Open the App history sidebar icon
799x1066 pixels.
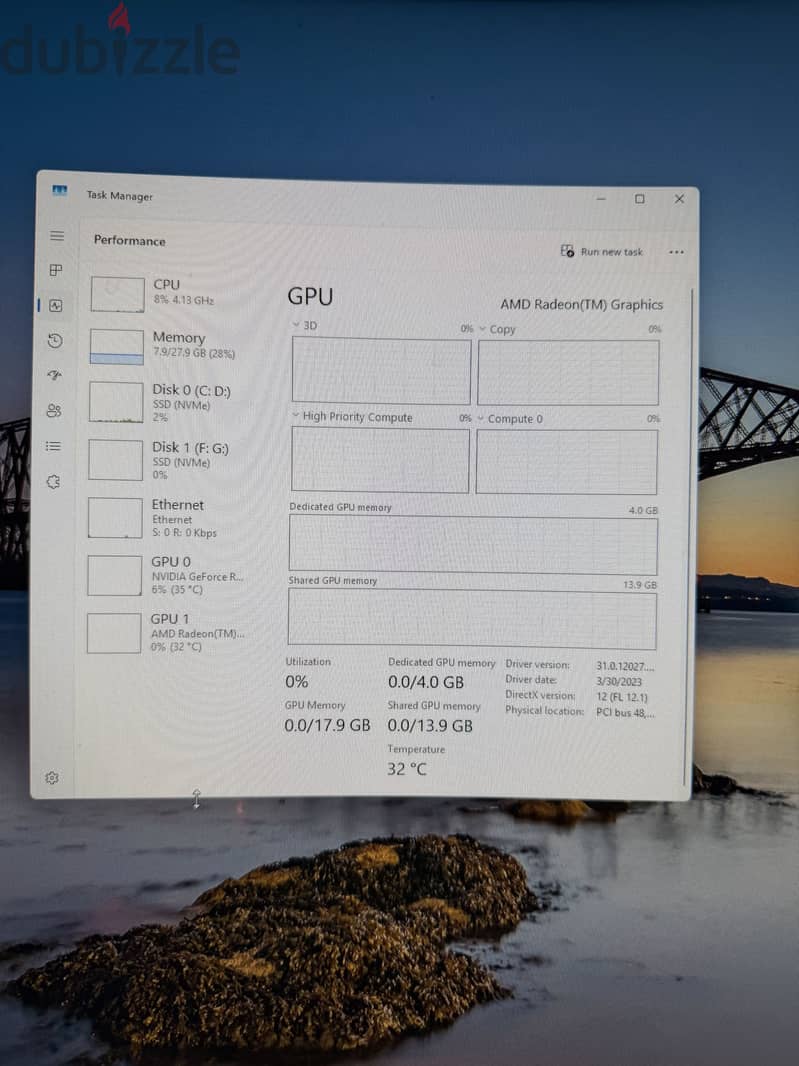(x=55, y=341)
